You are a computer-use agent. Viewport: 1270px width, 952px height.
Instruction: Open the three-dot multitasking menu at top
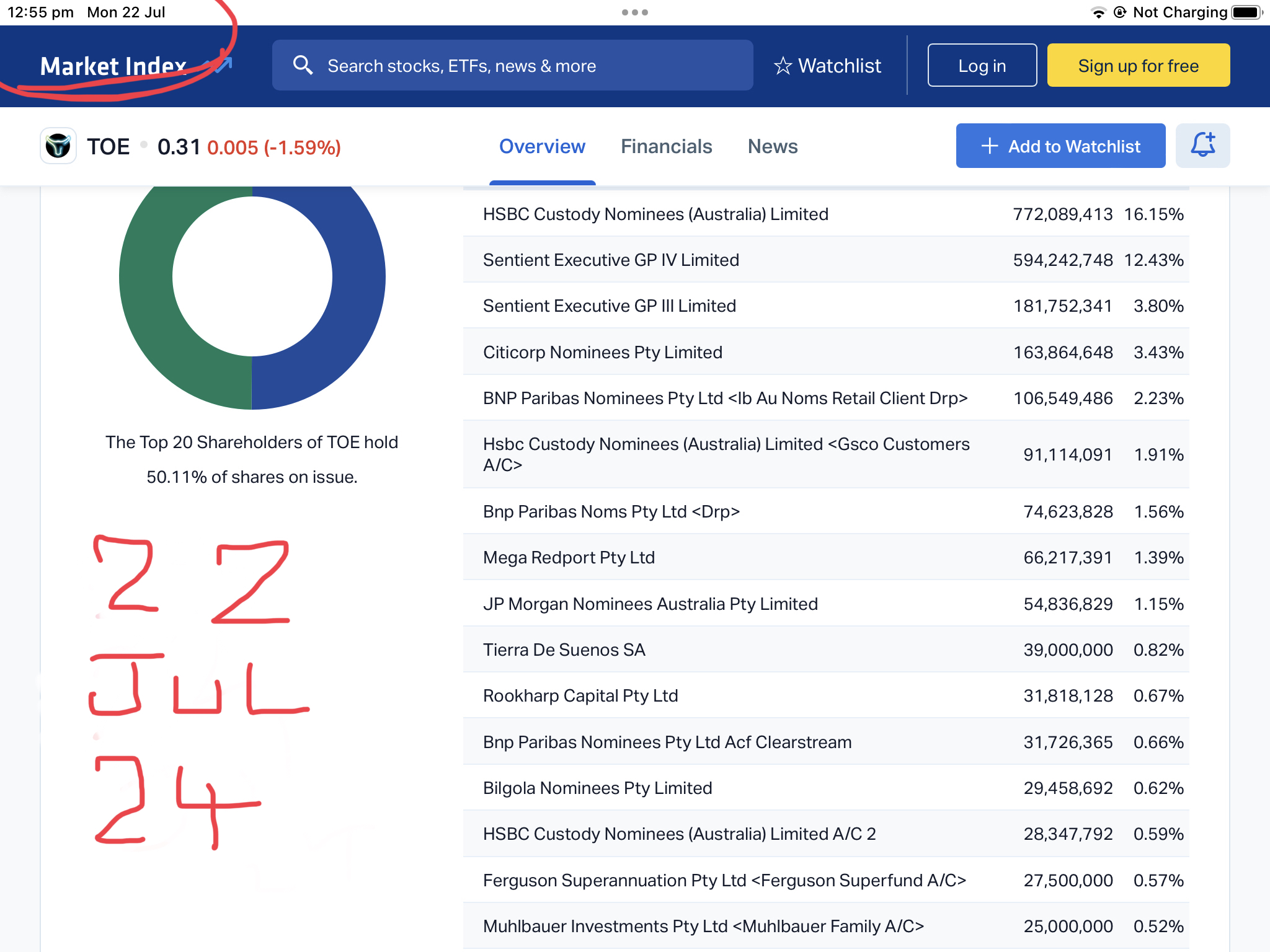coord(635,12)
